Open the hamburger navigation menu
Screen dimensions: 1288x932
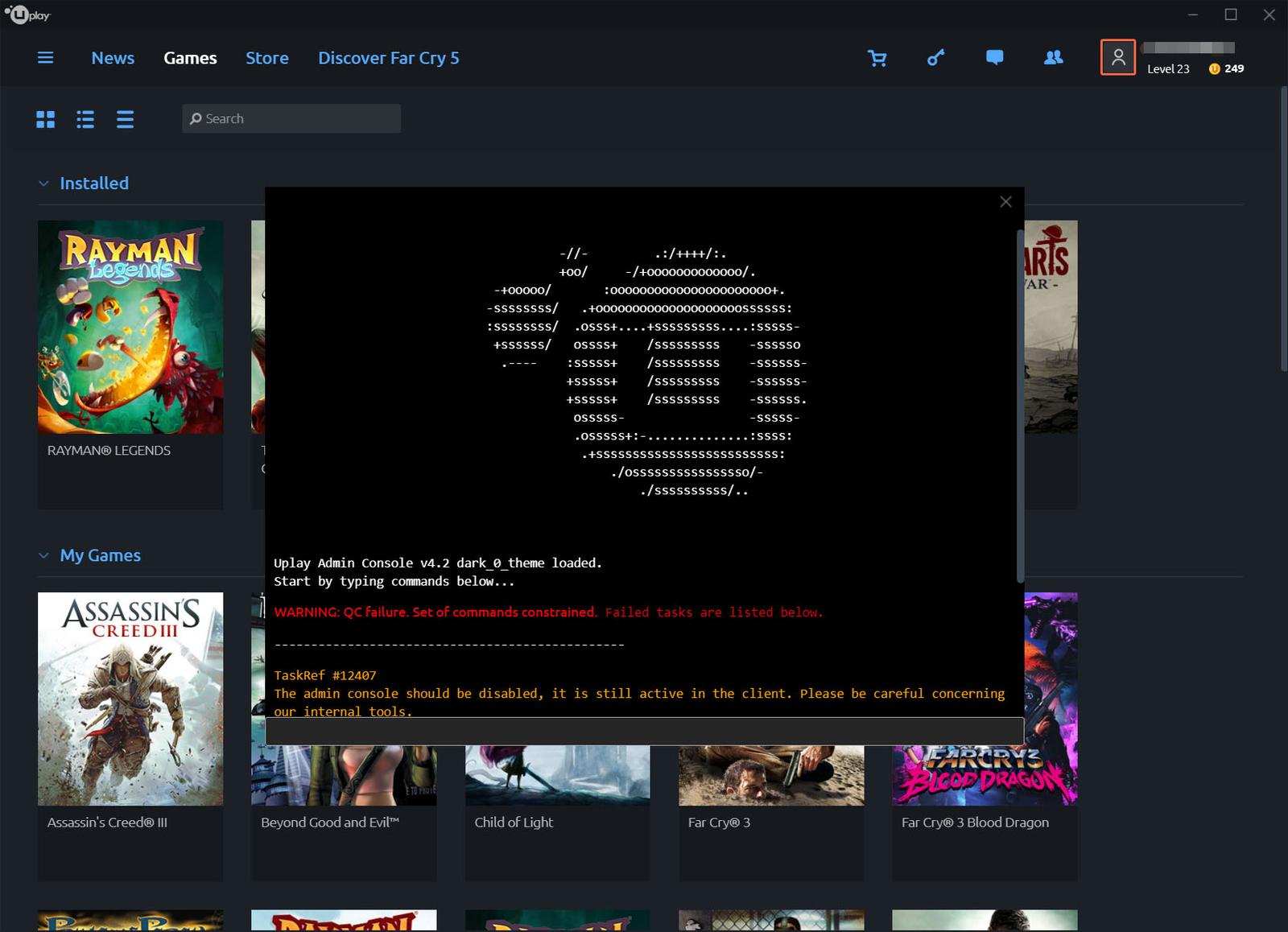click(x=45, y=58)
